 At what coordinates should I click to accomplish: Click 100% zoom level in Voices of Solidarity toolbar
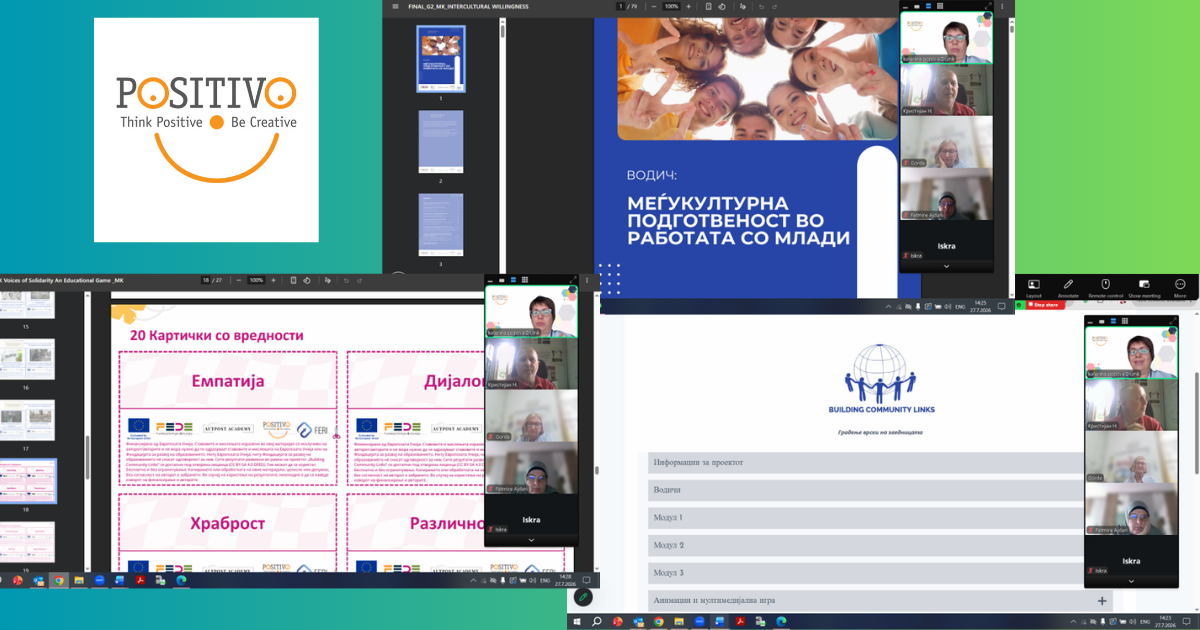point(256,280)
